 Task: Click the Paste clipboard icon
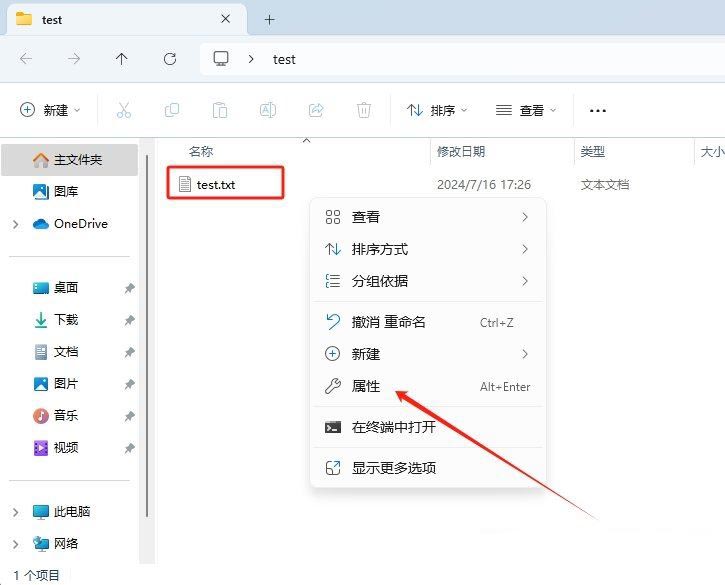coord(220,110)
